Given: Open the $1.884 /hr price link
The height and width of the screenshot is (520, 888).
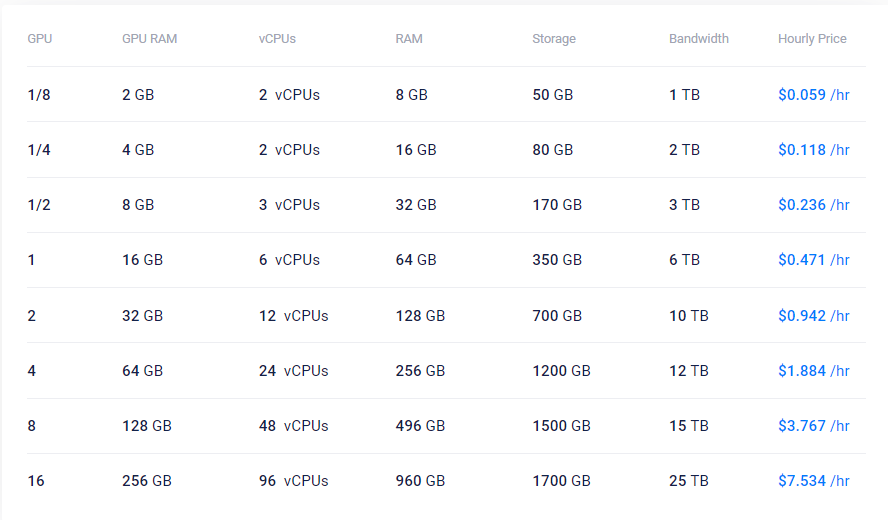Looking at the screenshot, I should click(x=813, y=371).
